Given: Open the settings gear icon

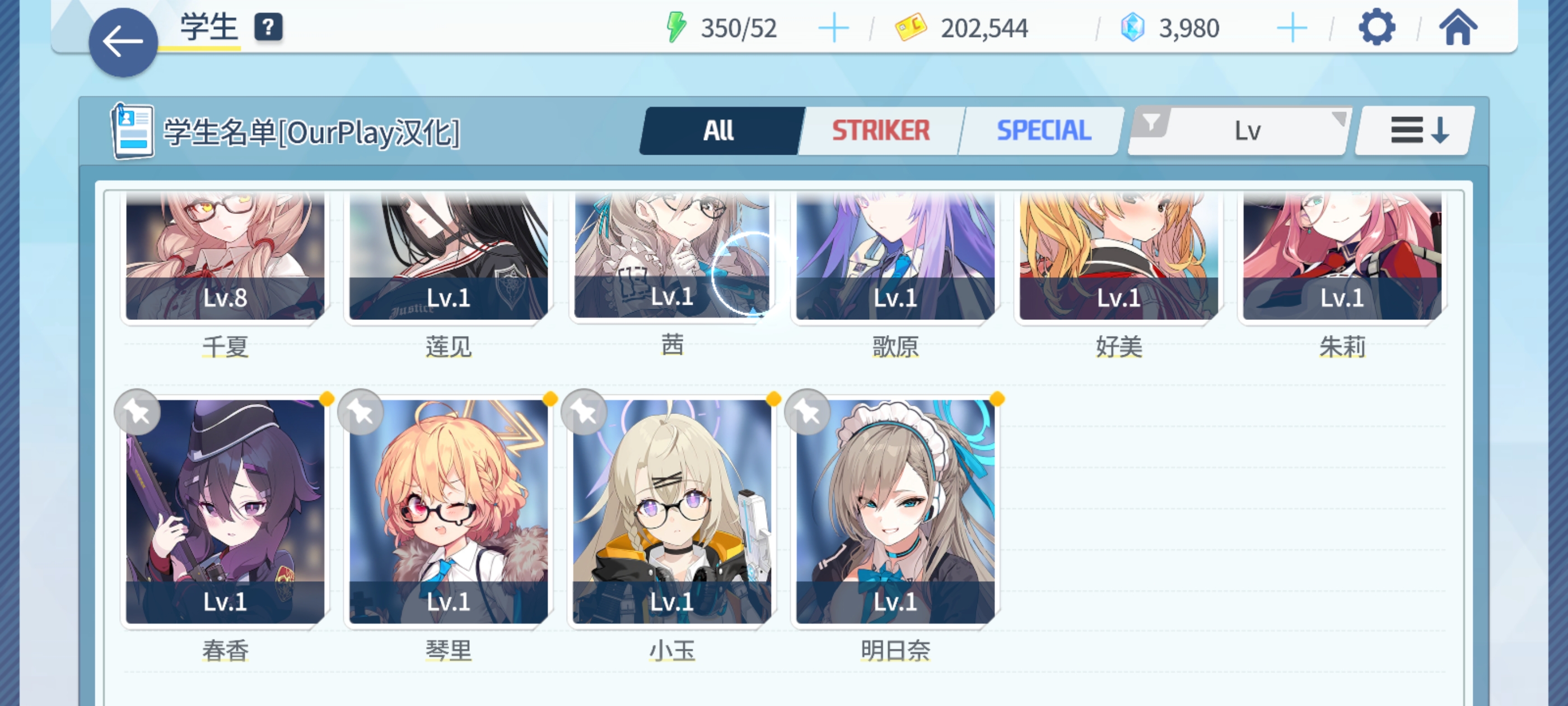Looking at the screenshot, I should point(1377,27).
